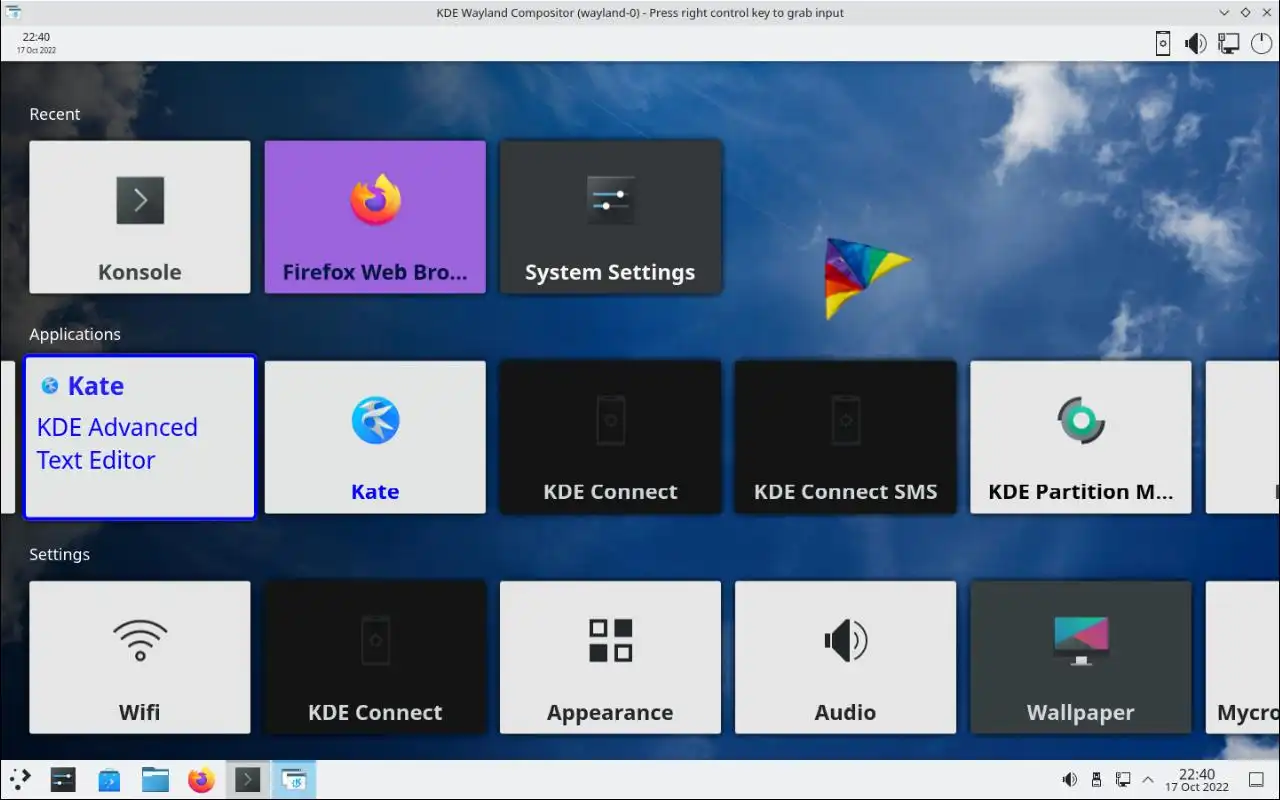Click the 22:40 clock in the top panel
Screen dimensions: 1280x800
tap(36, 38)
